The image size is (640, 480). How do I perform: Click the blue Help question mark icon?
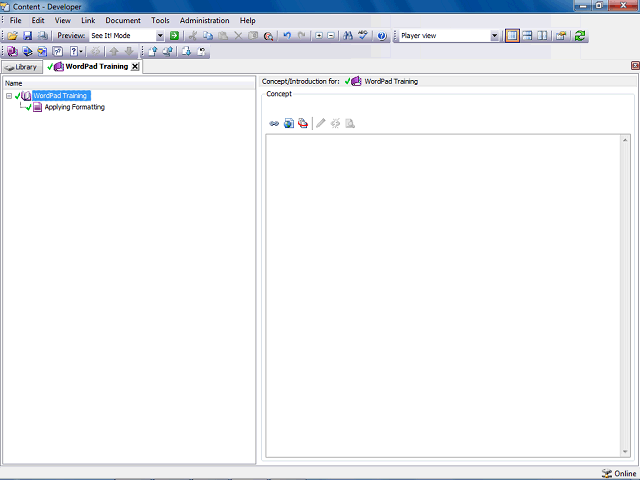(382, 36)
